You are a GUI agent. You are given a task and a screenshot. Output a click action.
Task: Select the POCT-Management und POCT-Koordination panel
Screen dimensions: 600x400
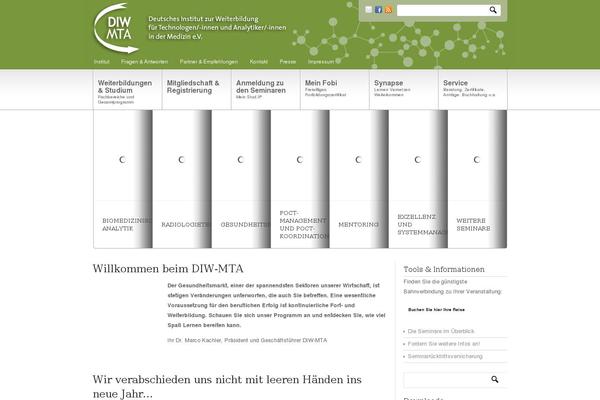[x=300, y=179]
